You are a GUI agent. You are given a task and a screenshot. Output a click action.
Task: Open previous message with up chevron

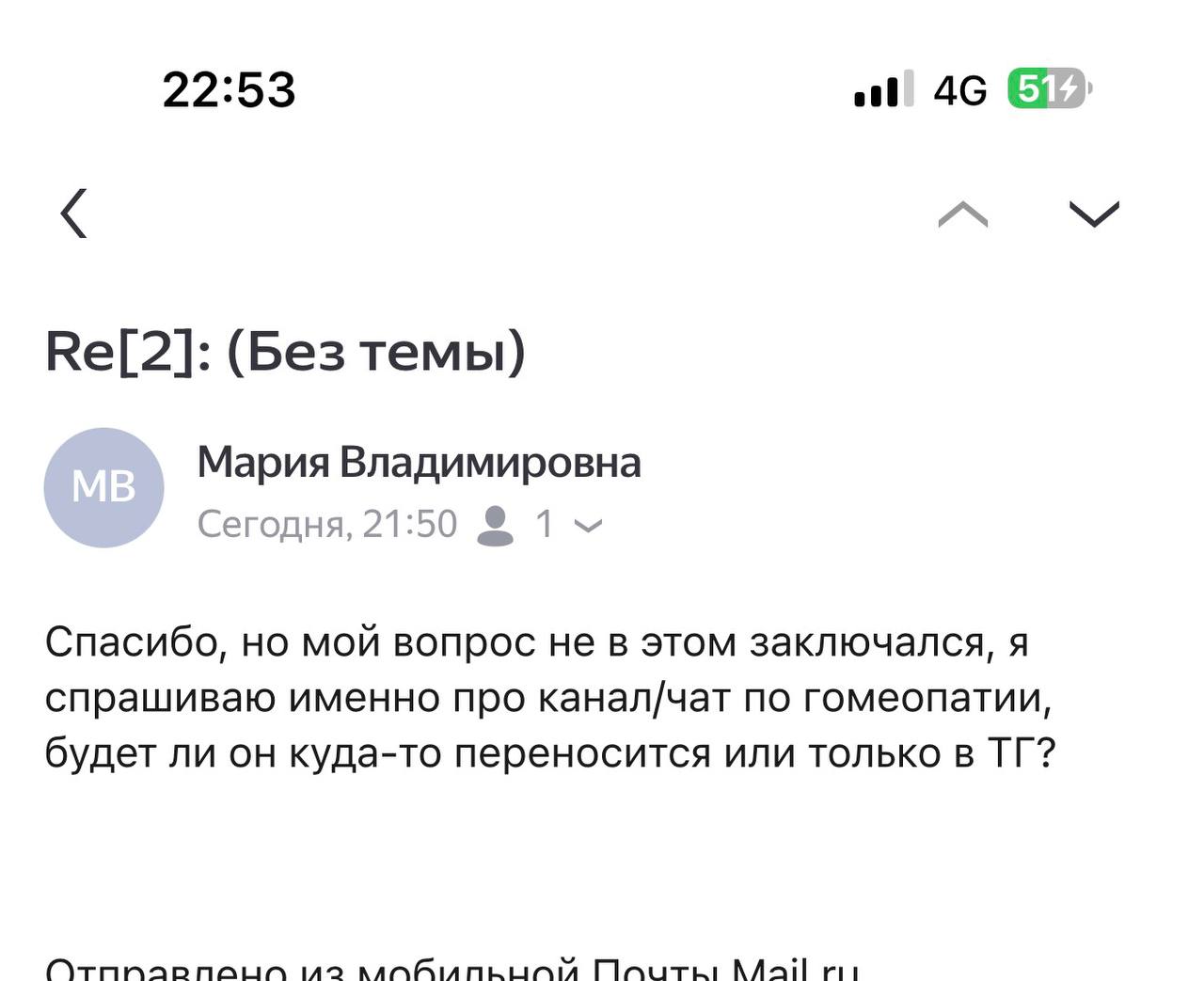click(x=962, y=215)
